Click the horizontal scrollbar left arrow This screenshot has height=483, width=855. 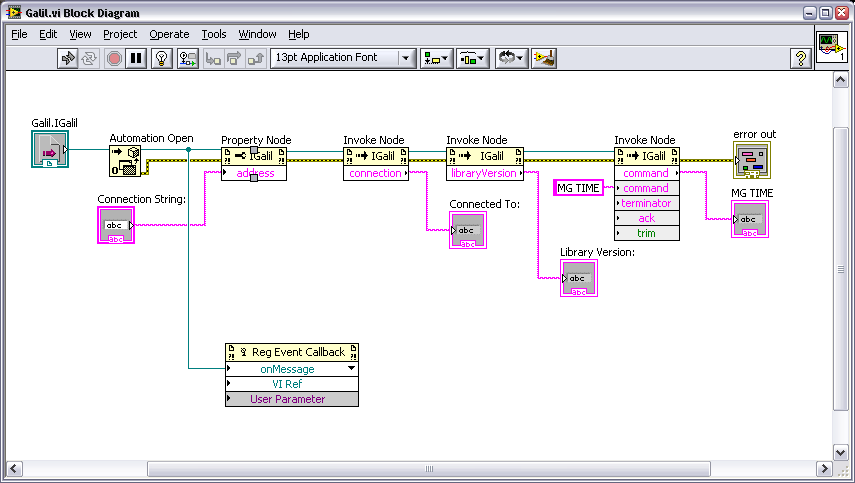(15, 469)
